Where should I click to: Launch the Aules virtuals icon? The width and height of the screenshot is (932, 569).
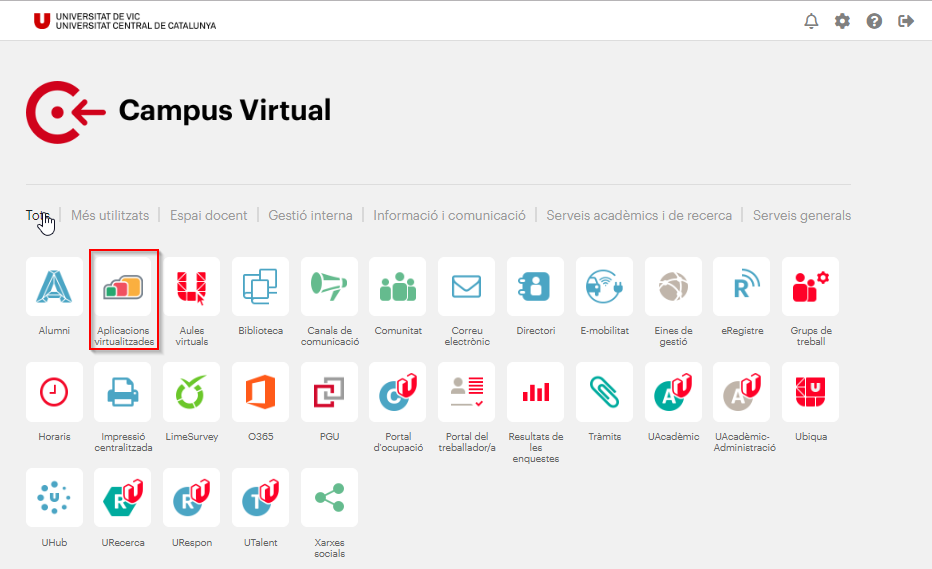tap(191, 287)
